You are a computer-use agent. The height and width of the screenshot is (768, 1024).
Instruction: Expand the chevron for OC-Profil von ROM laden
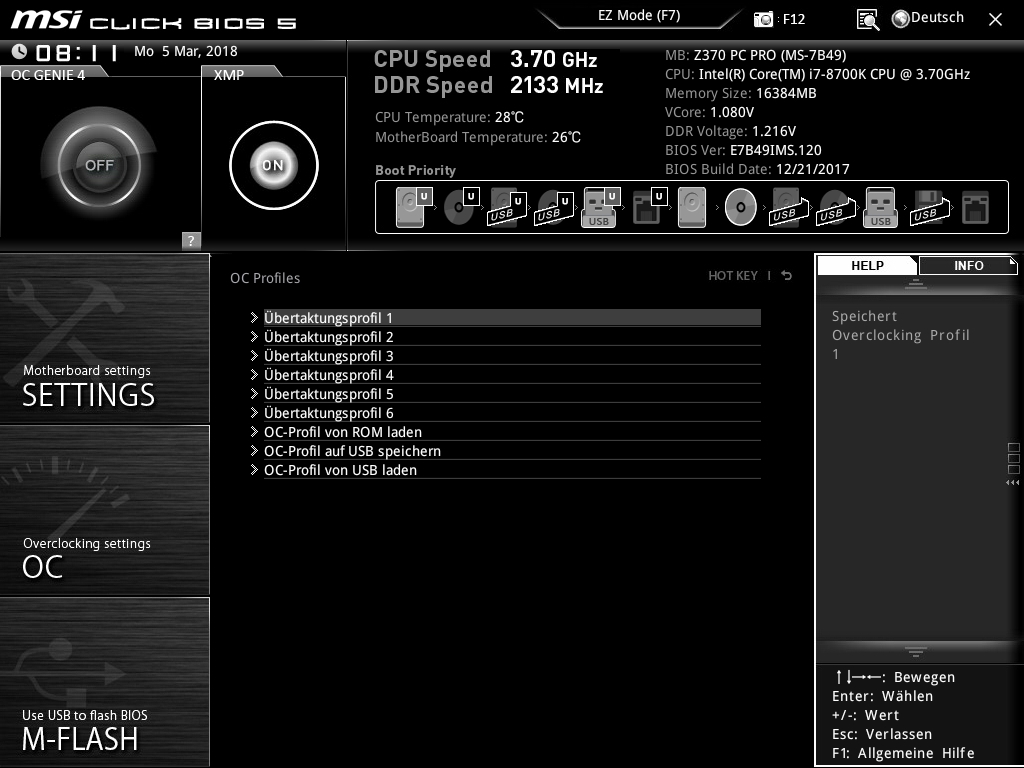tap(254, 432)
